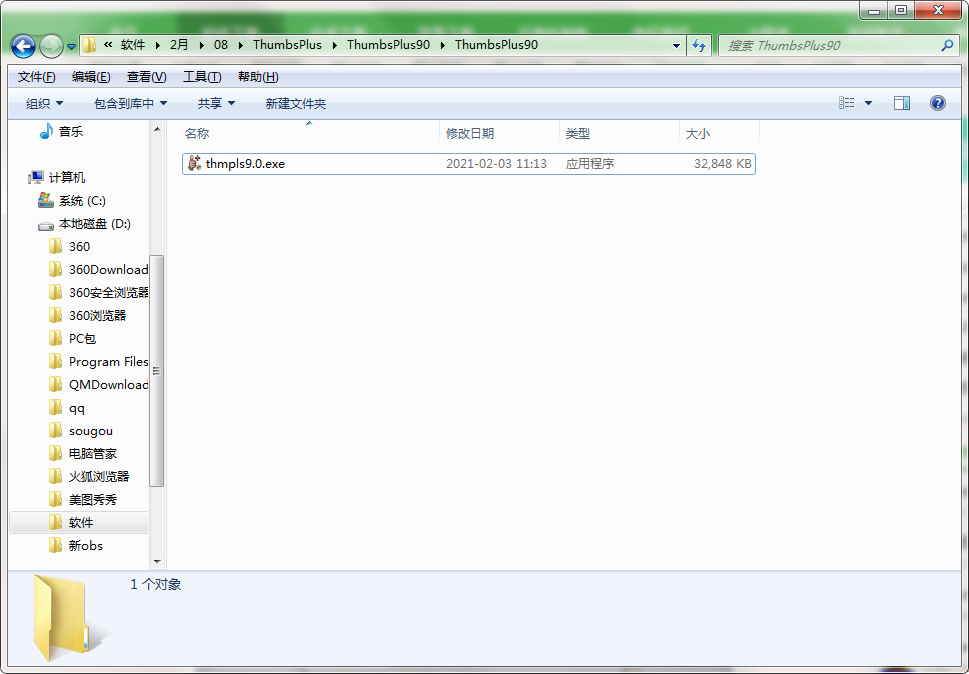The height and width of the screenshot is (674, 969).
Task: Select 计算机 in the navigation pane
Action: coord(67,177)
